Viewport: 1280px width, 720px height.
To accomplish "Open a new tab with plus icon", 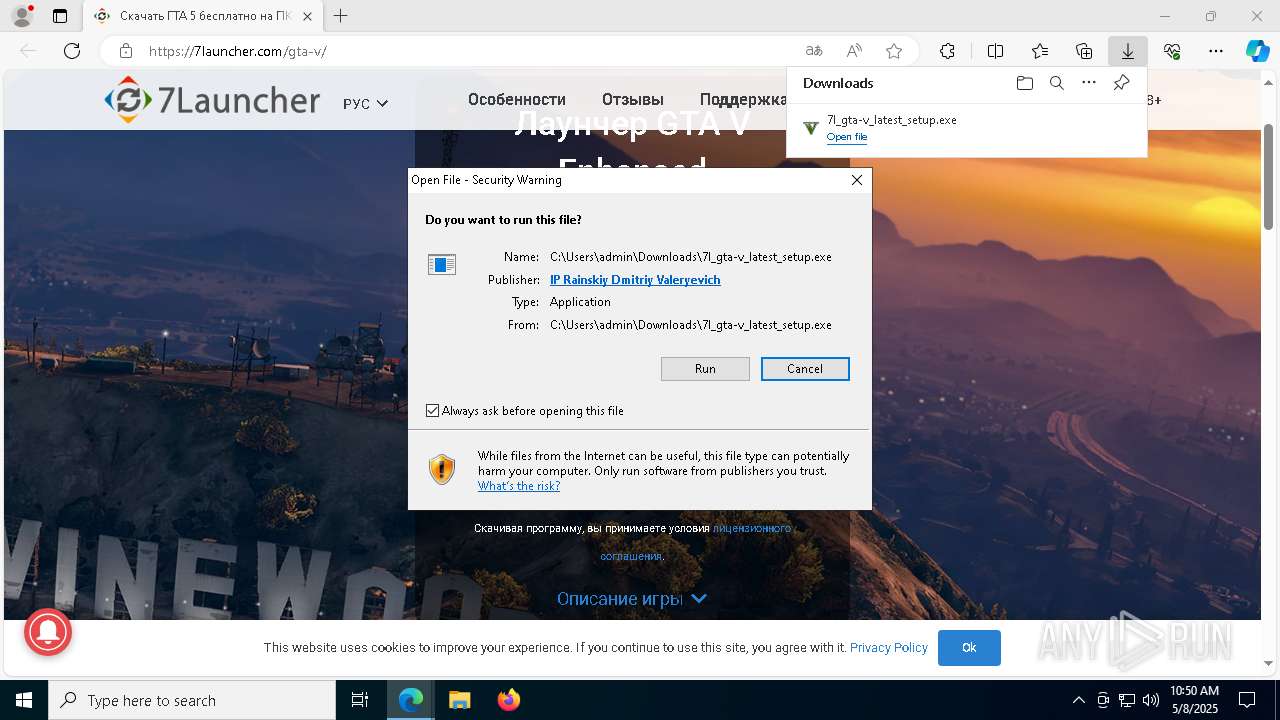I will pyautogui.click(x=341, y=16).
